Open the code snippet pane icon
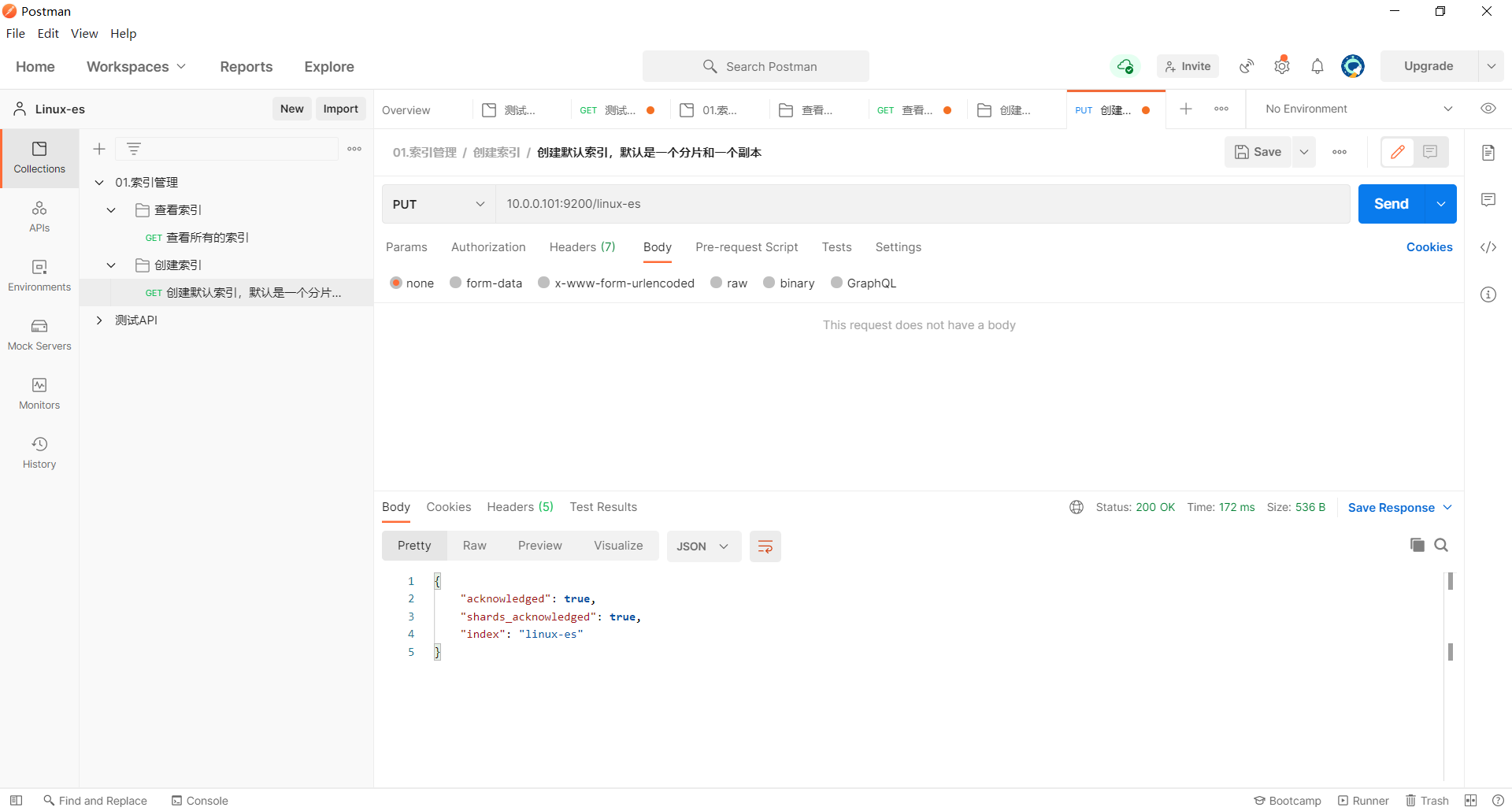 pos(1488,247)
